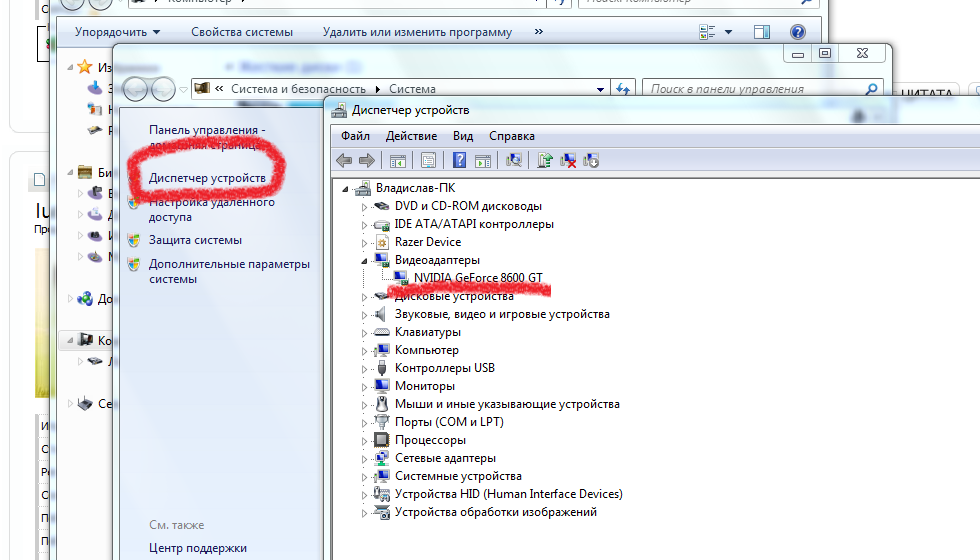The height and width of the screenshot is (560, 980).
Task: Open view options dropdown arrow in Explorer
Action: pyautogui.click(x=728, y=32)
